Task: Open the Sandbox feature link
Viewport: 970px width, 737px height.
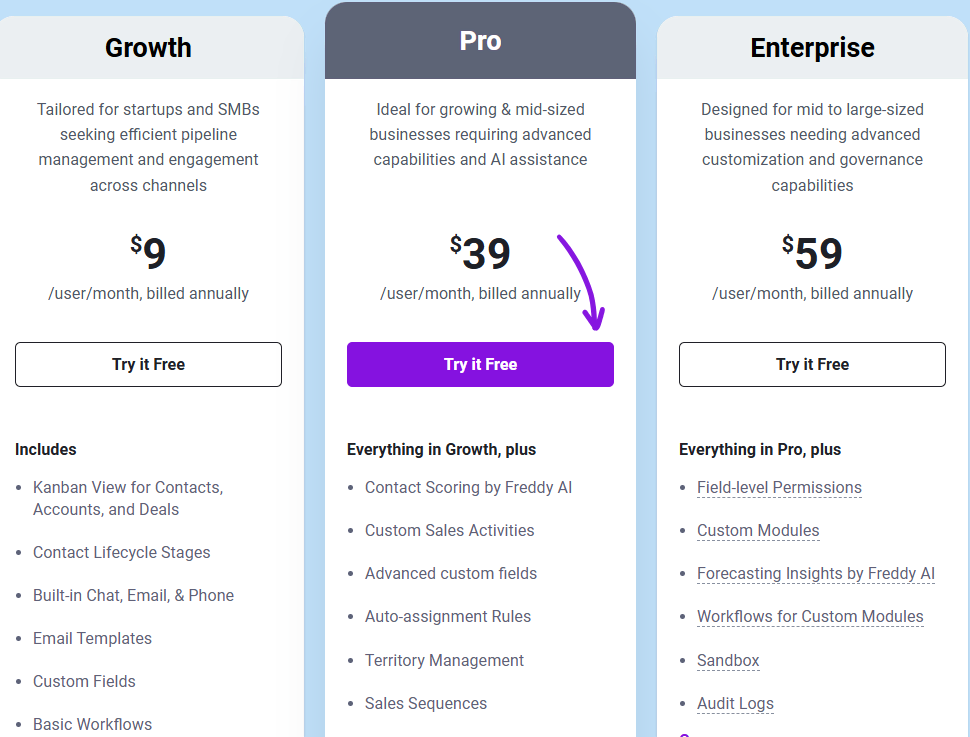Action: pos(728,661)
